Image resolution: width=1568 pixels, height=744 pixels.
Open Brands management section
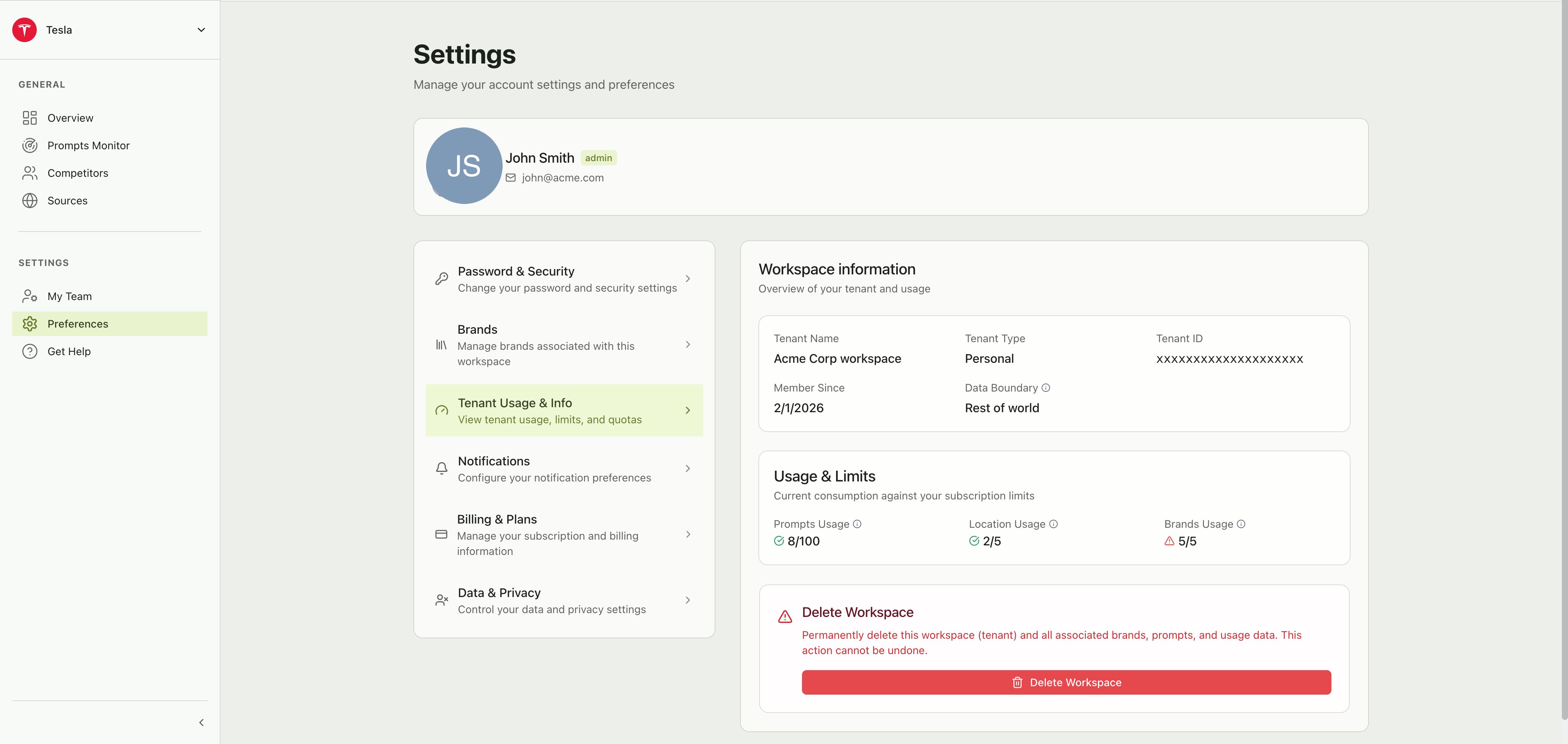pos(564,344)
